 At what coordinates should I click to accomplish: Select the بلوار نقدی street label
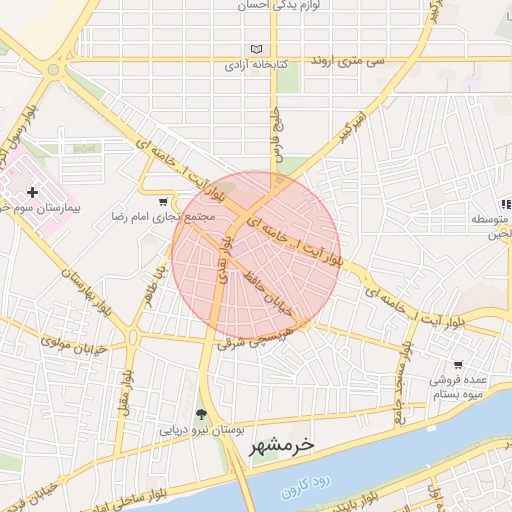pos(224,260)
